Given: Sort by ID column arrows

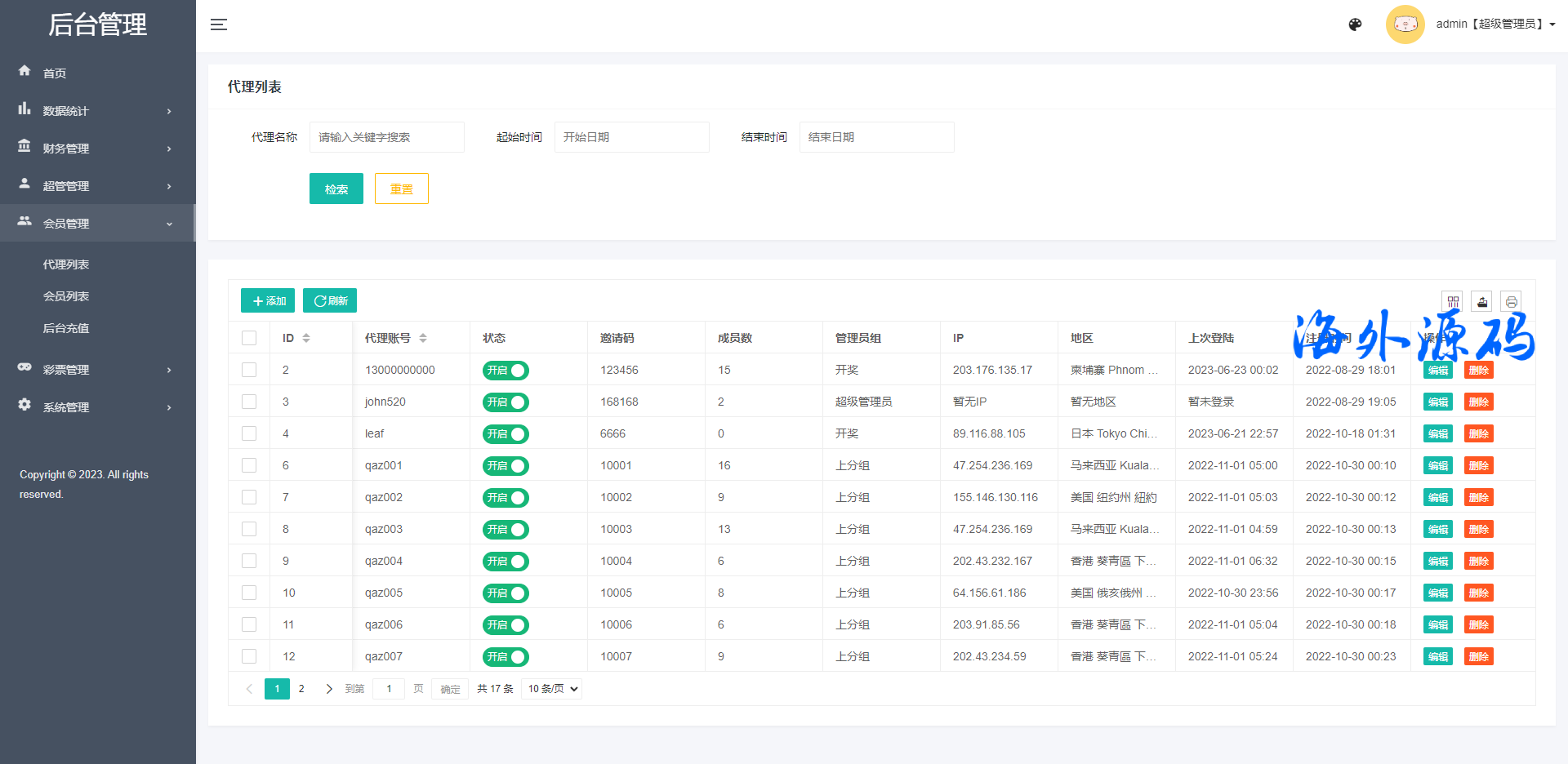Looking at the screenshot, I should pos(306,338).
